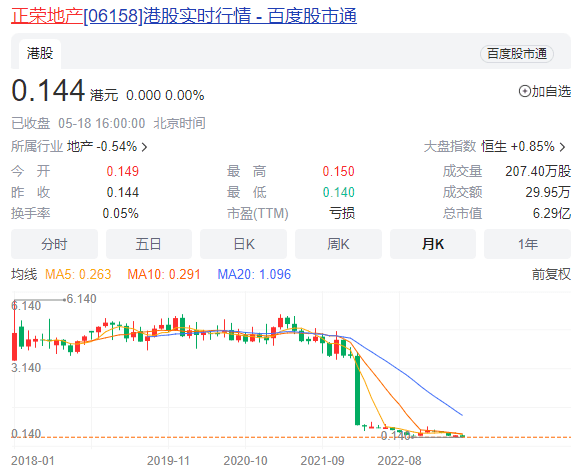The height and width of the screenshot is (470, 582).
Task: Select the 港股 tab
Action: (x=40, y=53)
